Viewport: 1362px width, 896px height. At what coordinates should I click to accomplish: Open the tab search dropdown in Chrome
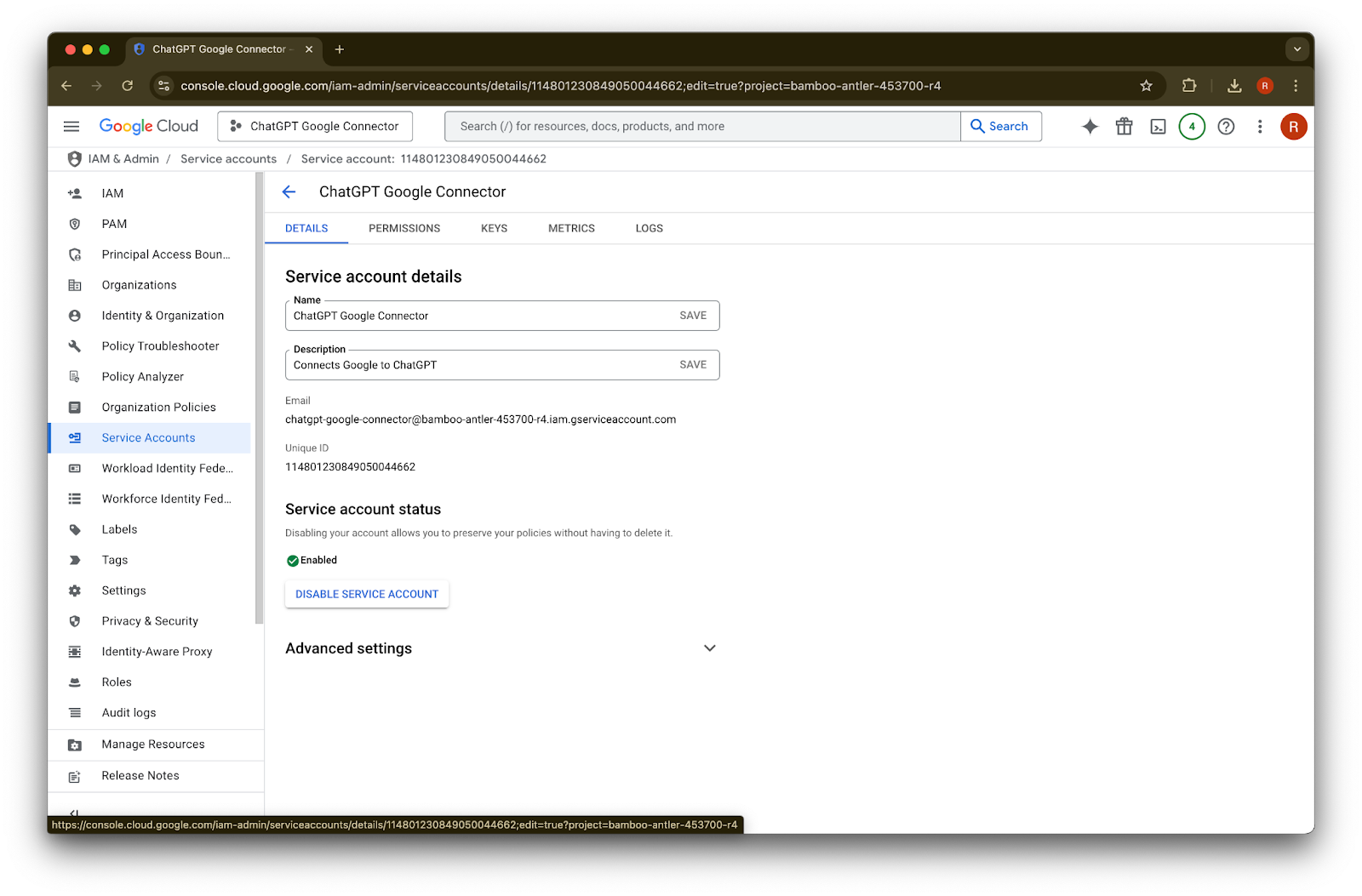click(1297, 49)
